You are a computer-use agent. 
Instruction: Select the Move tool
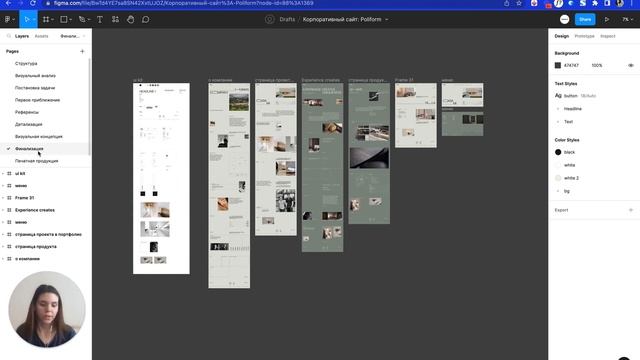pos(27,19)
